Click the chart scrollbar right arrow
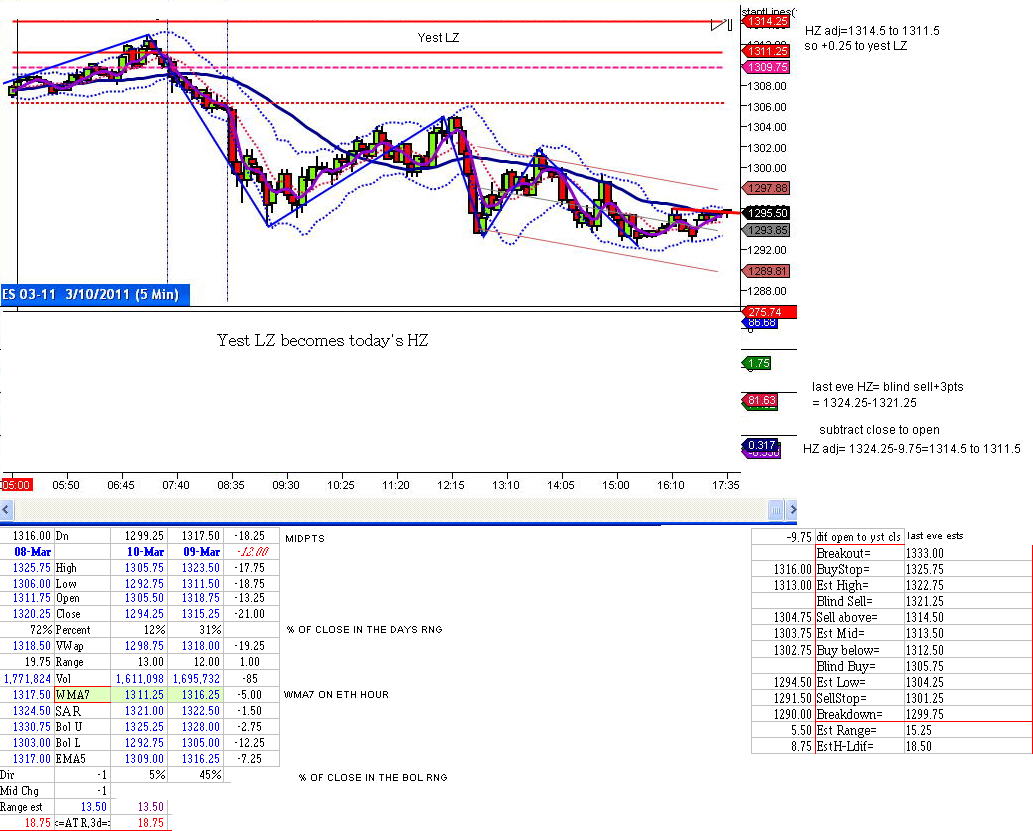The height and width of the screenshot is (831, 1033). [x=792, y=509]
